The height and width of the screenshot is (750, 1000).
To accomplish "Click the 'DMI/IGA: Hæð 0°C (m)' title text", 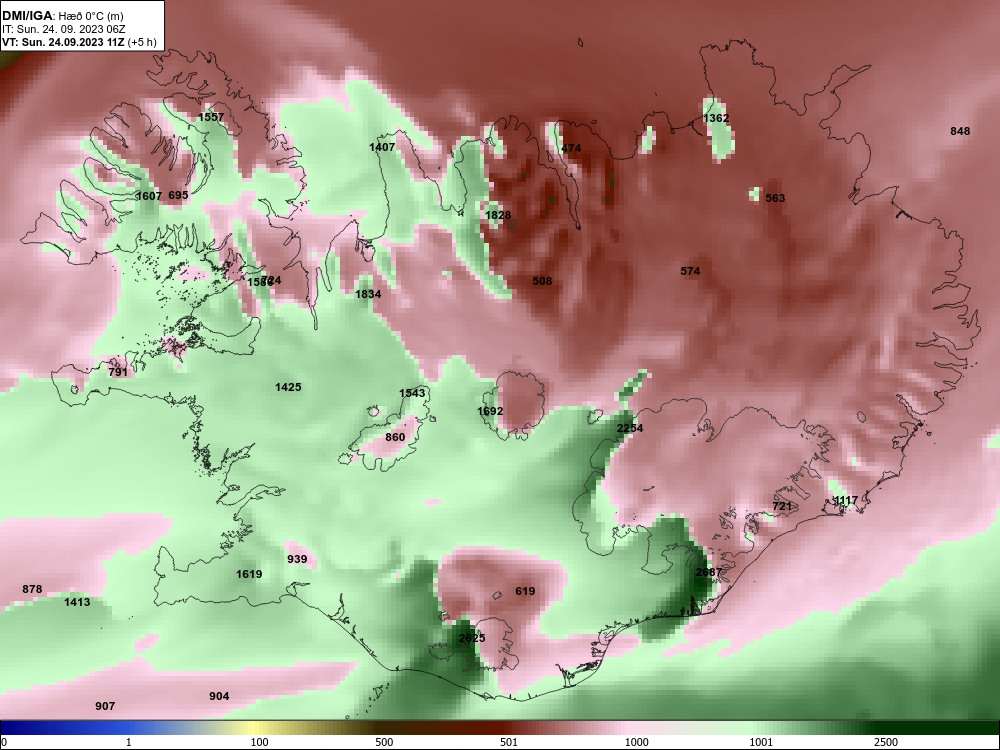I will coord(62,16).
